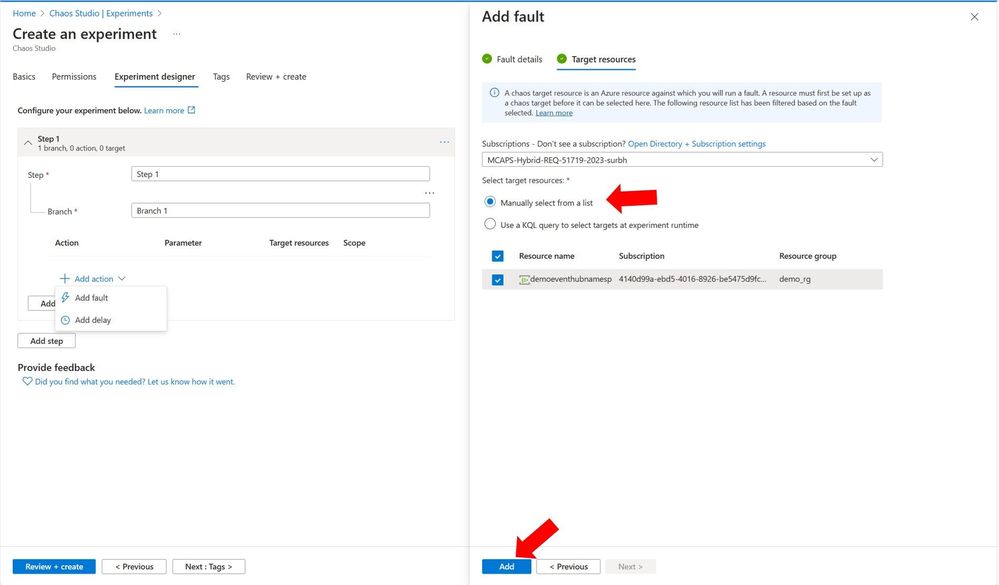Open Learn more link in info notice

click(554, 113)
